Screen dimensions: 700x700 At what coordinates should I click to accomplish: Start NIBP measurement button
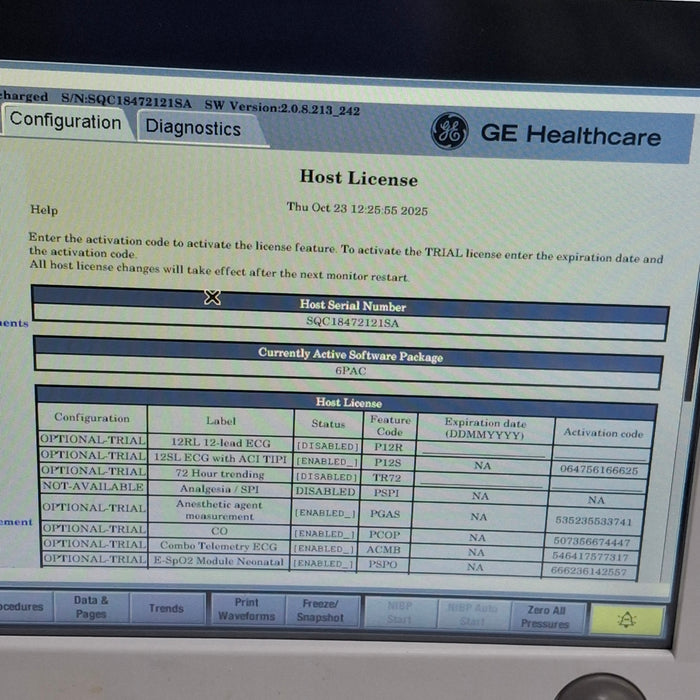pos(399,613)
